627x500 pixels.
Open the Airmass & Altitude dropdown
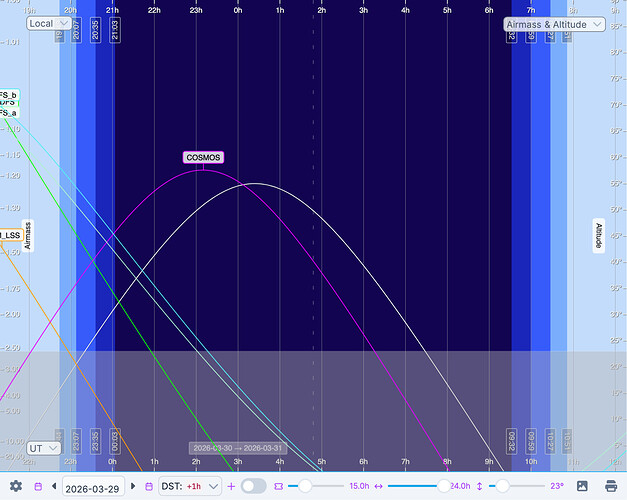(x=554, y=24)
